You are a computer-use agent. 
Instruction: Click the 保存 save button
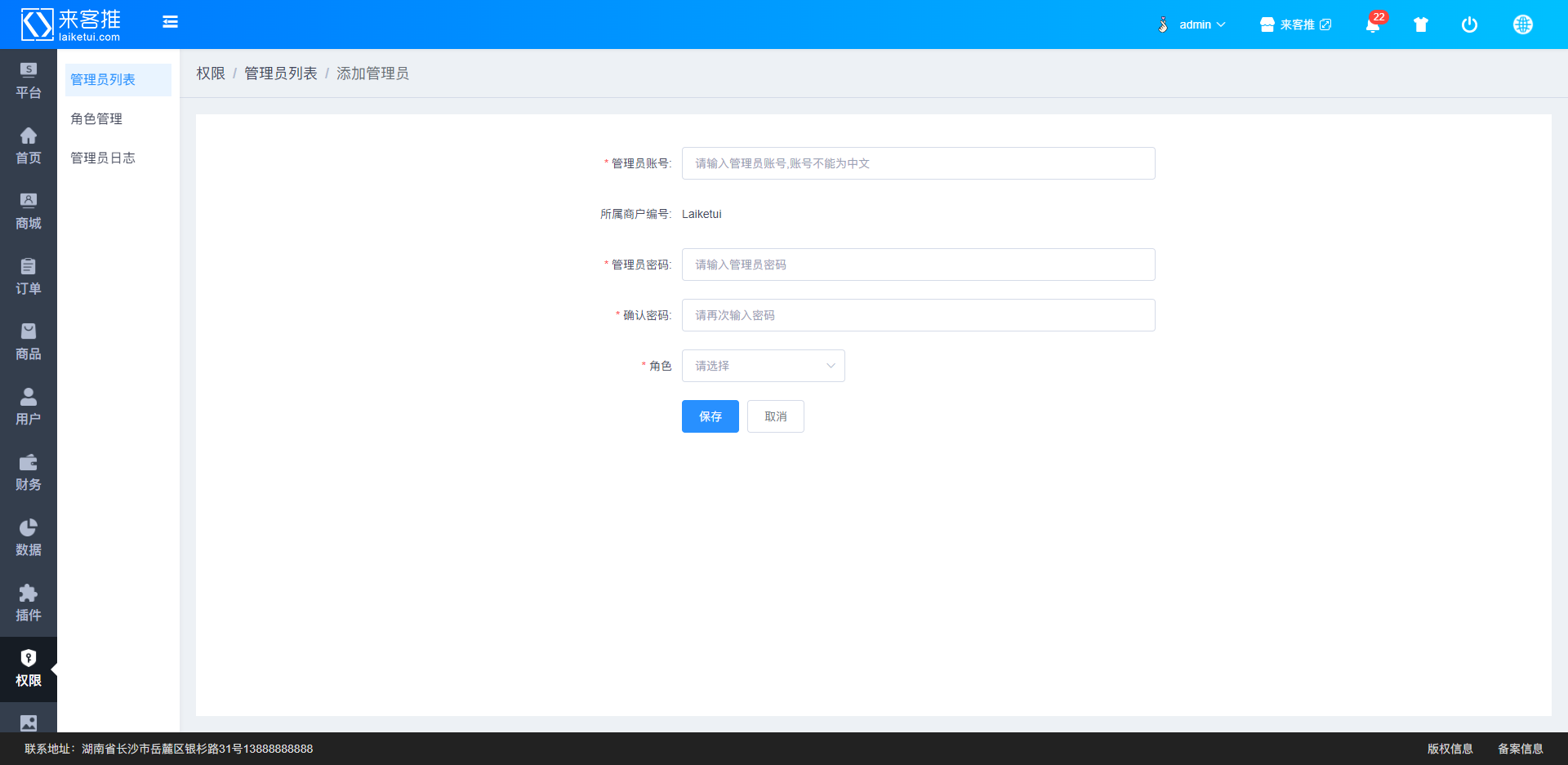pyautogui.click(x=710, y=416)
